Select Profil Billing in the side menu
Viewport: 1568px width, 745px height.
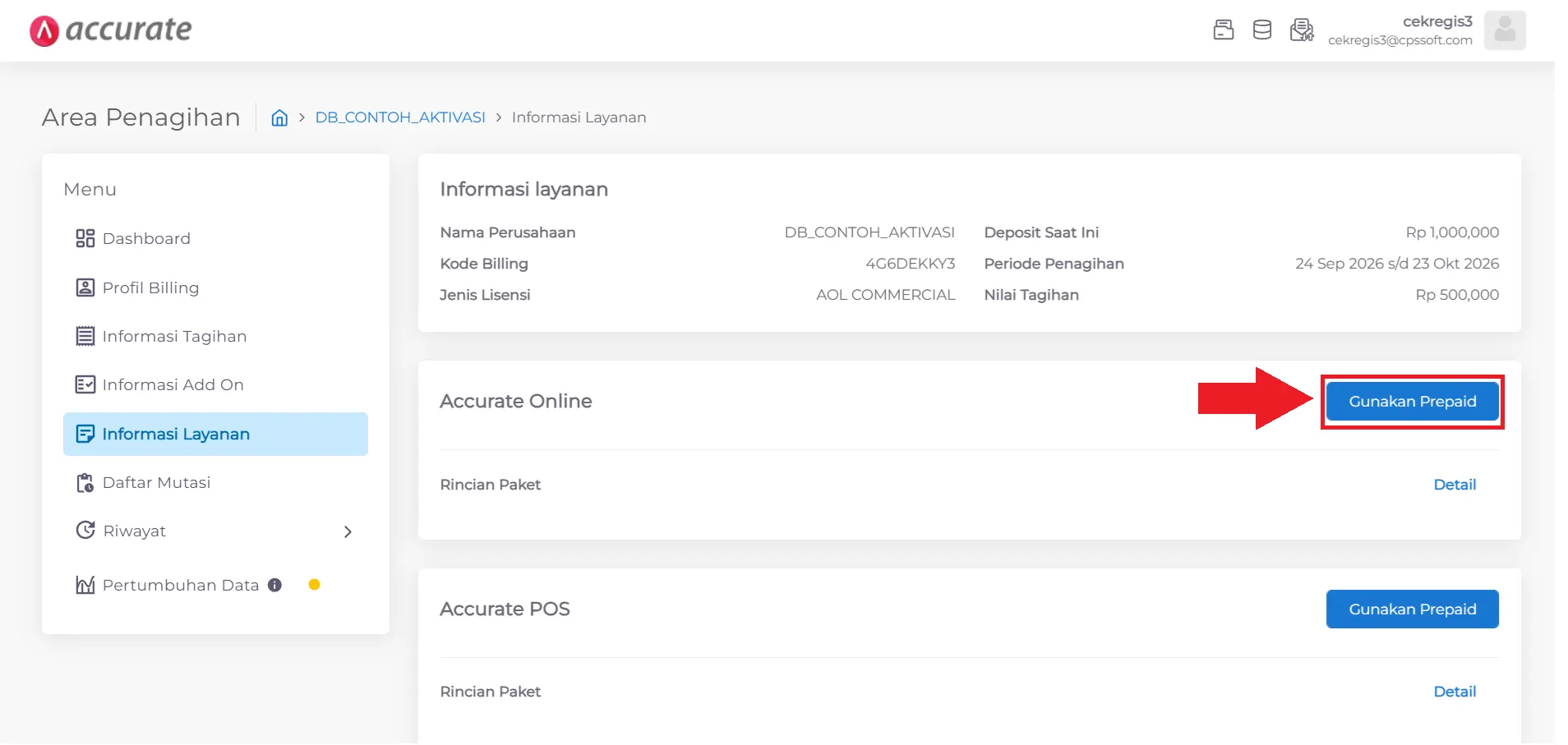click(215, 287)
